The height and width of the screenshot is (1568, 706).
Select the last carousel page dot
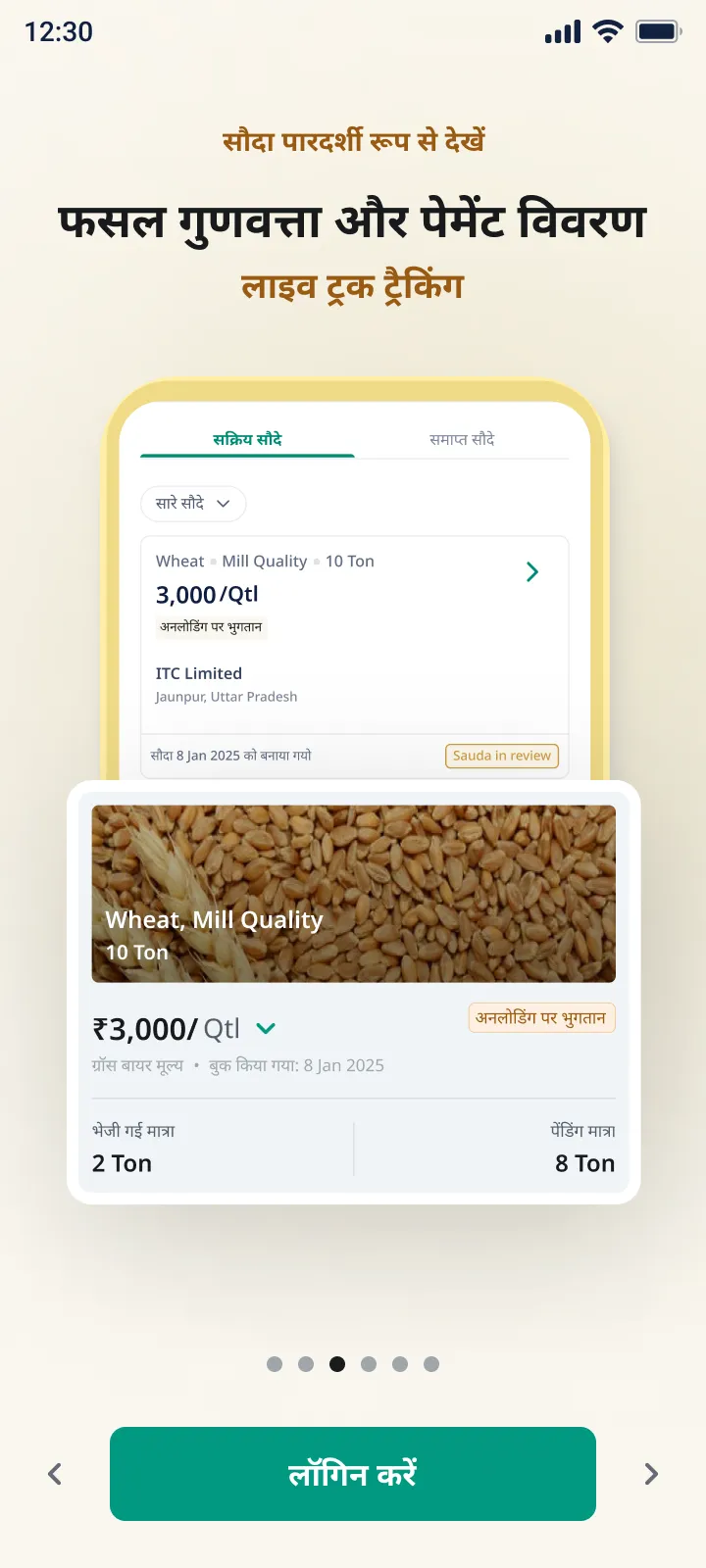pyautogui.click(x=431, y=1364)
